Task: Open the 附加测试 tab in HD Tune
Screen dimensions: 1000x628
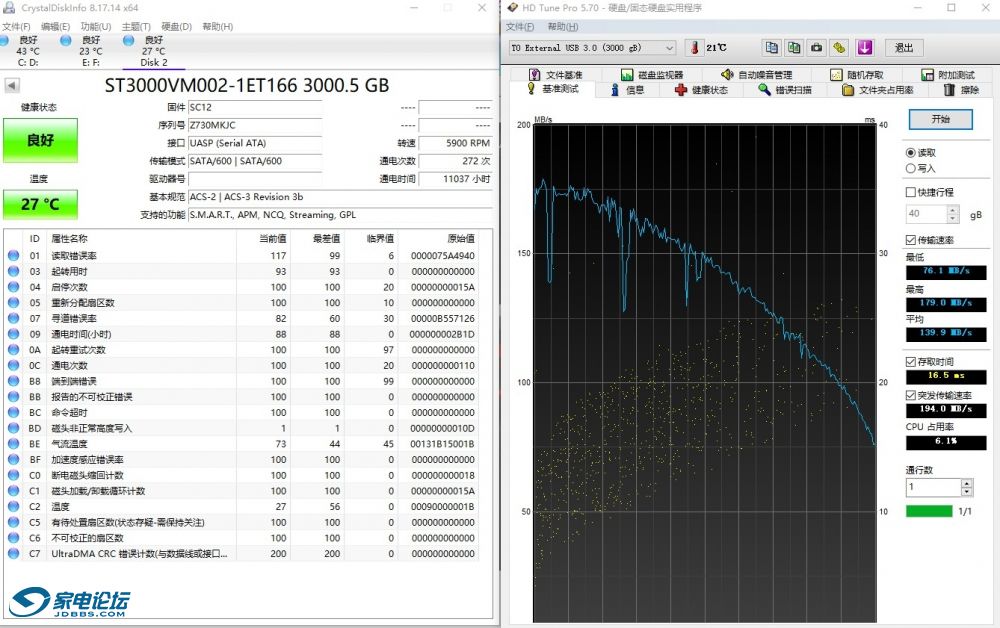Action: point(948,75)
